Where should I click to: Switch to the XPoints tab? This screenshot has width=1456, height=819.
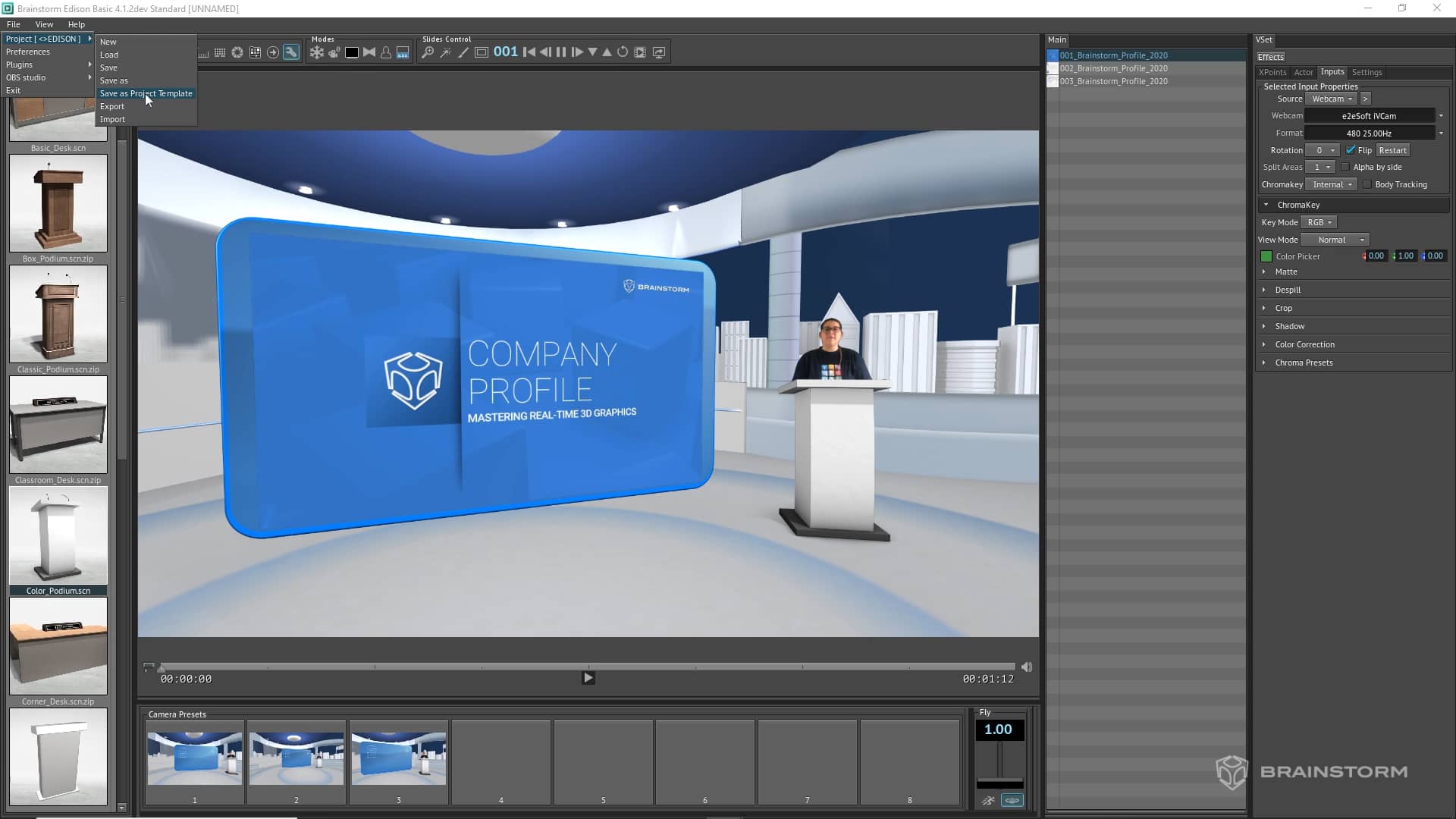pyautogui.click(x=1272, y=72)
